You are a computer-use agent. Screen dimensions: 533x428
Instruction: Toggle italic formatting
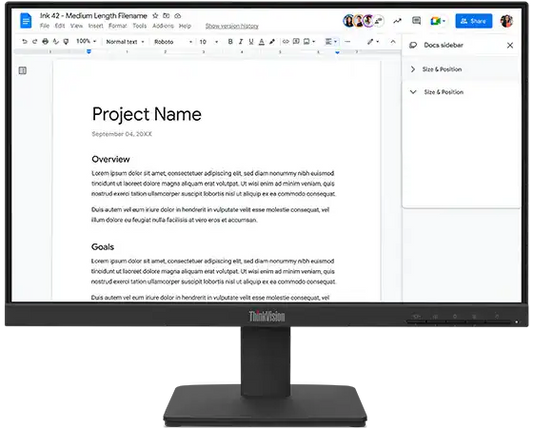pyautogui.click(x=241, y=41)
